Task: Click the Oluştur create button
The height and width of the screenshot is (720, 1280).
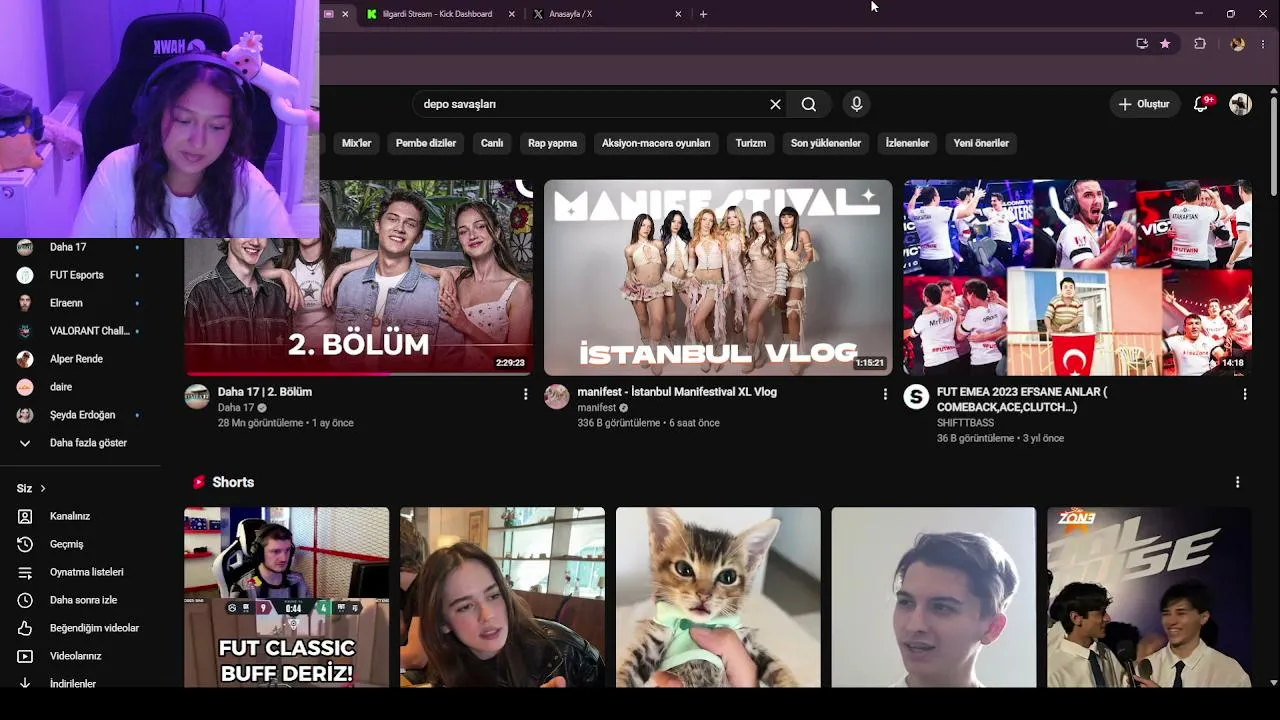Action: click(1144, 104)
